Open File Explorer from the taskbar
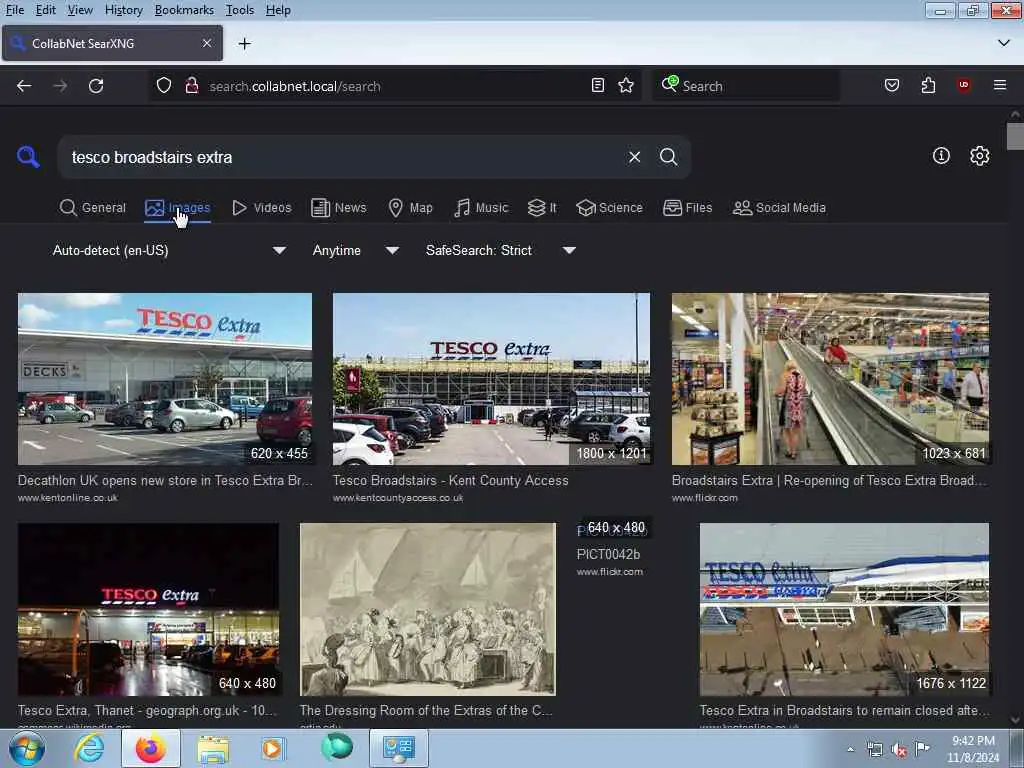 (x=213, y=748)
